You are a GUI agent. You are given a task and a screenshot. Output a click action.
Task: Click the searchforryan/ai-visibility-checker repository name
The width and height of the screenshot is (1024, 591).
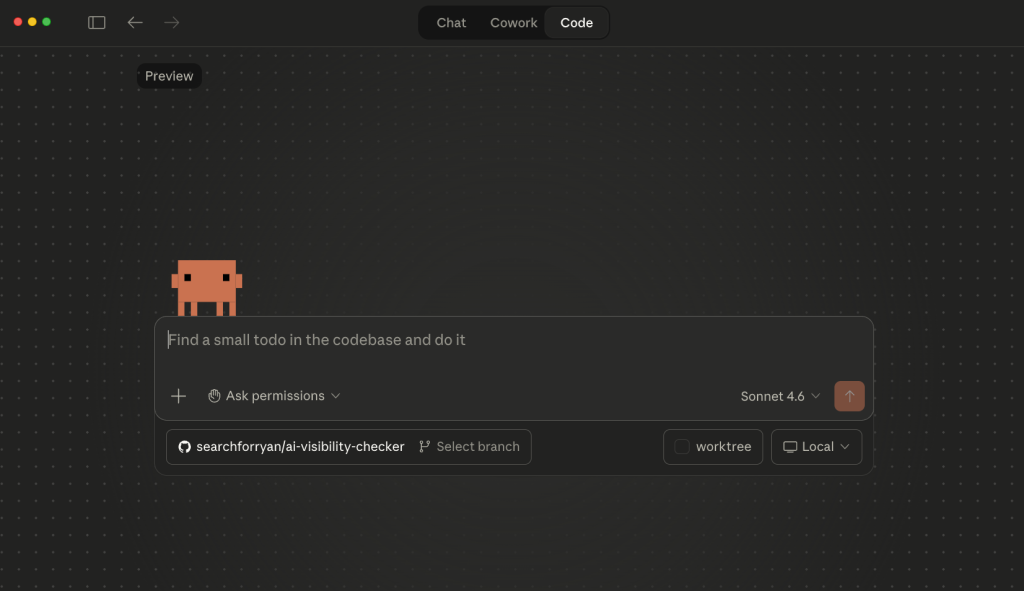coord(300,447)
